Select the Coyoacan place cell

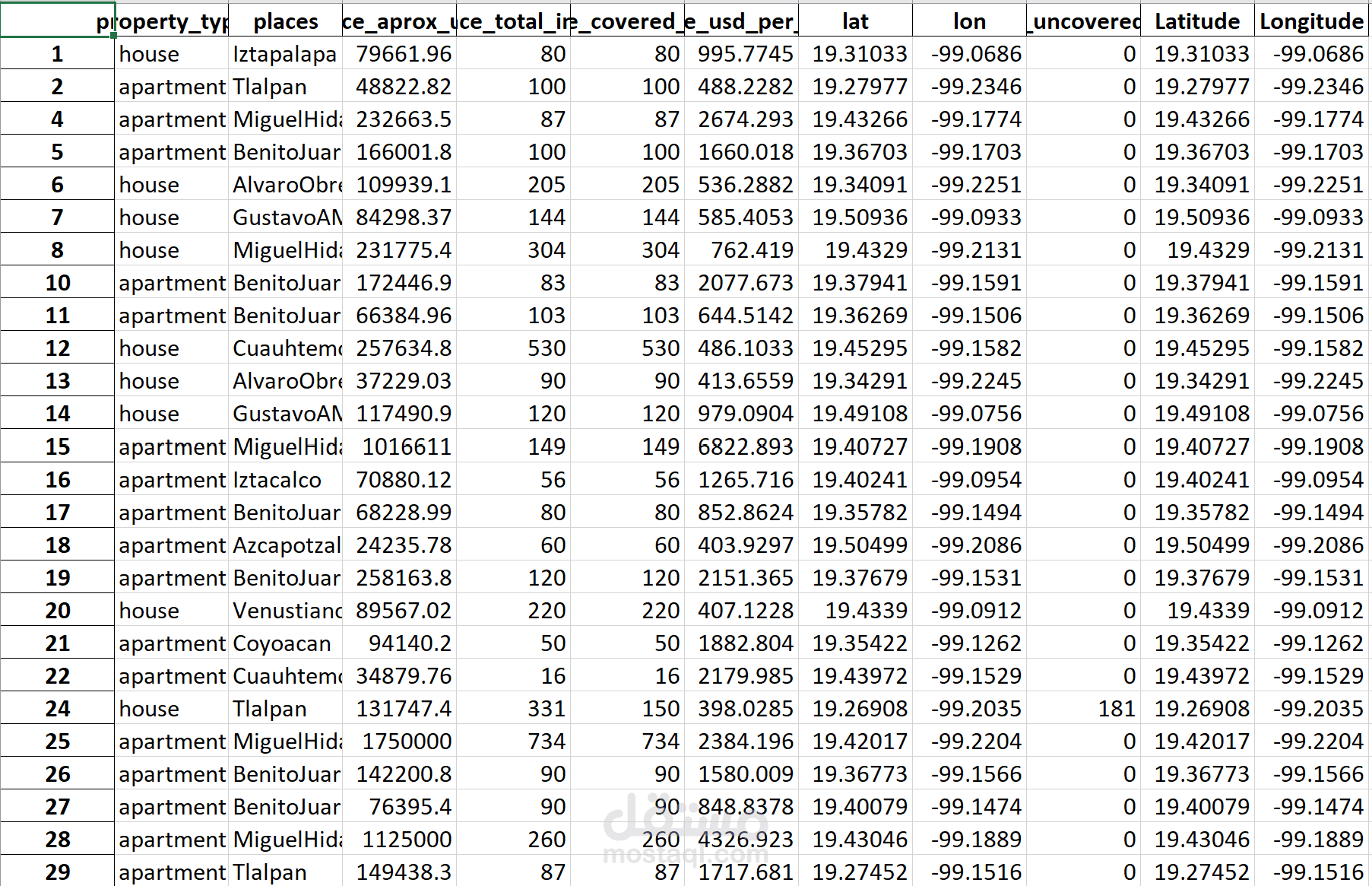click(285, 643)
